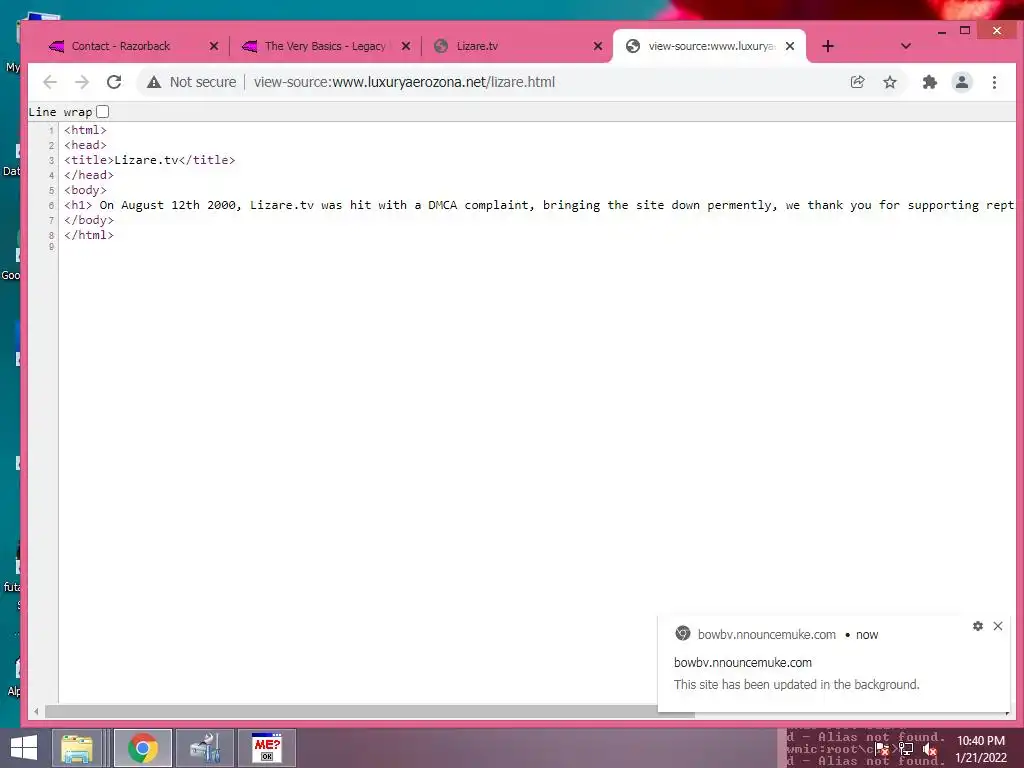Open a new browser tab
Viewport: 1024px width, 768px height.
tap(827, 46)
